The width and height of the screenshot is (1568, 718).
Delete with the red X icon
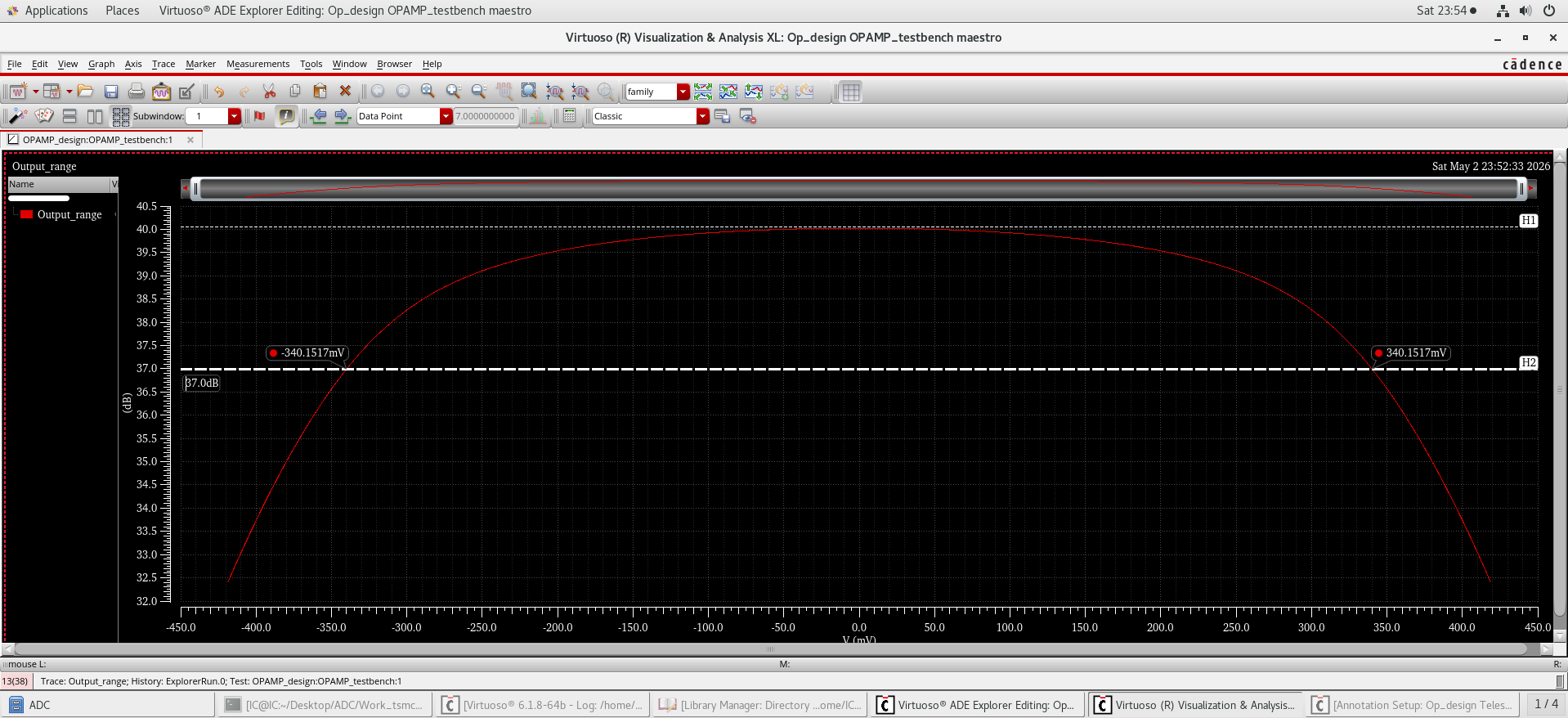(x=345, y=92)
